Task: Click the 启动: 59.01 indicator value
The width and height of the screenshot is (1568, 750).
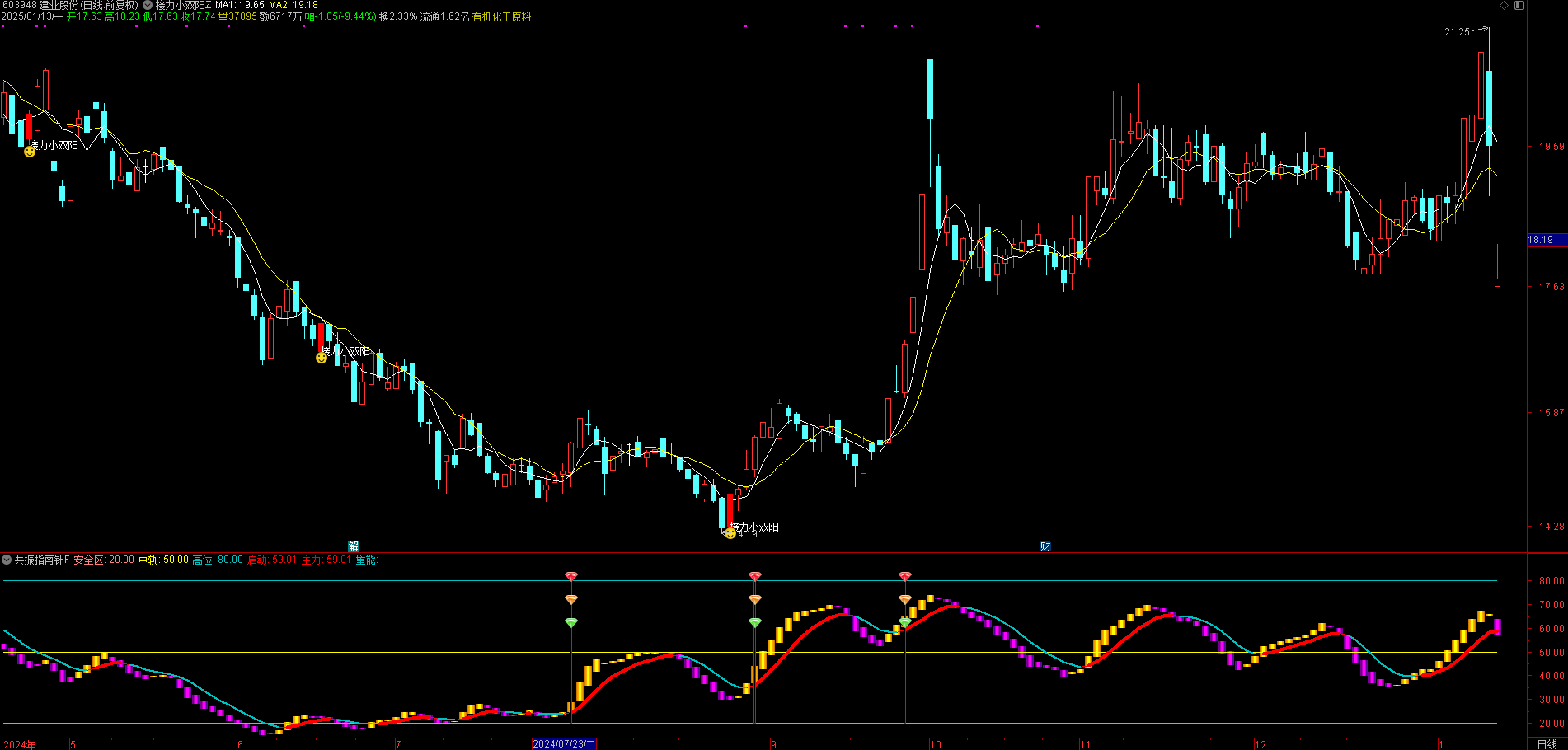Action: 272,560
